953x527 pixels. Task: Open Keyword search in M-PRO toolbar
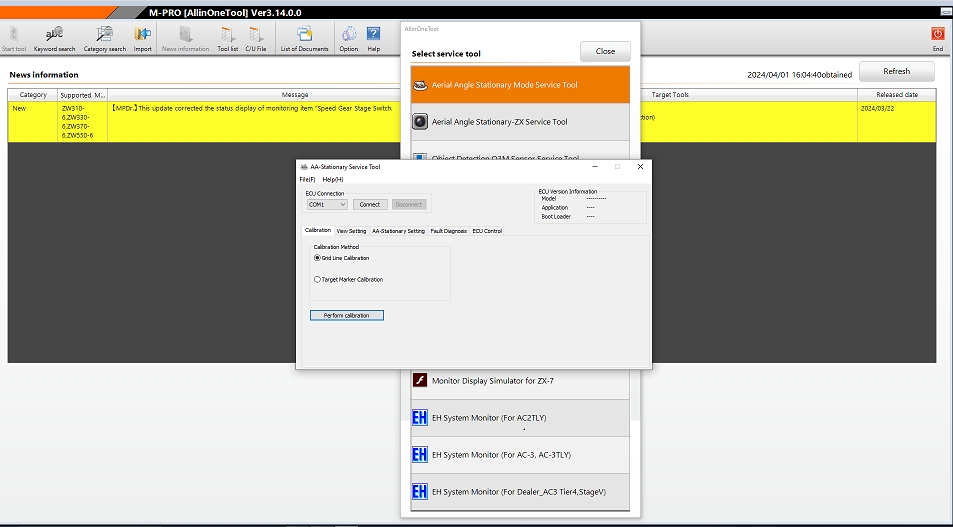coord(54,38)
